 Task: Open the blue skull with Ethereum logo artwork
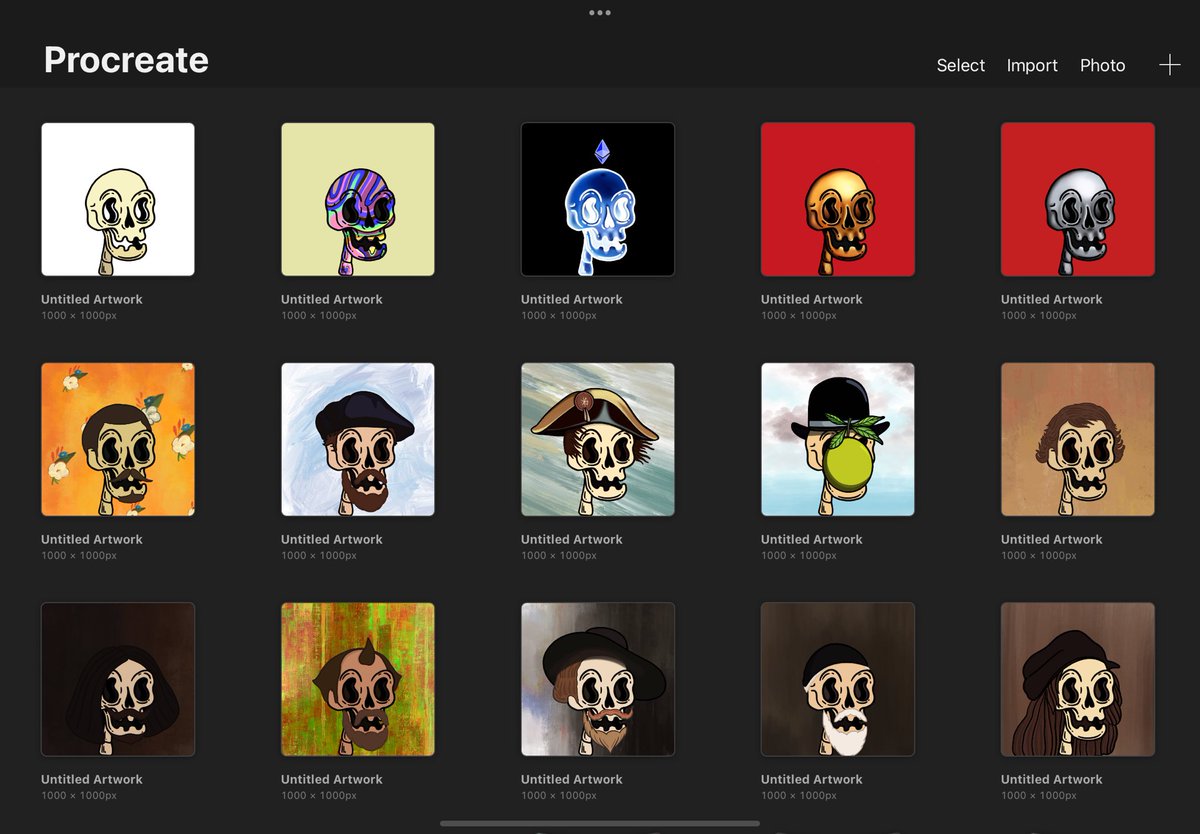pyautogui.click(x=598, y=199)
